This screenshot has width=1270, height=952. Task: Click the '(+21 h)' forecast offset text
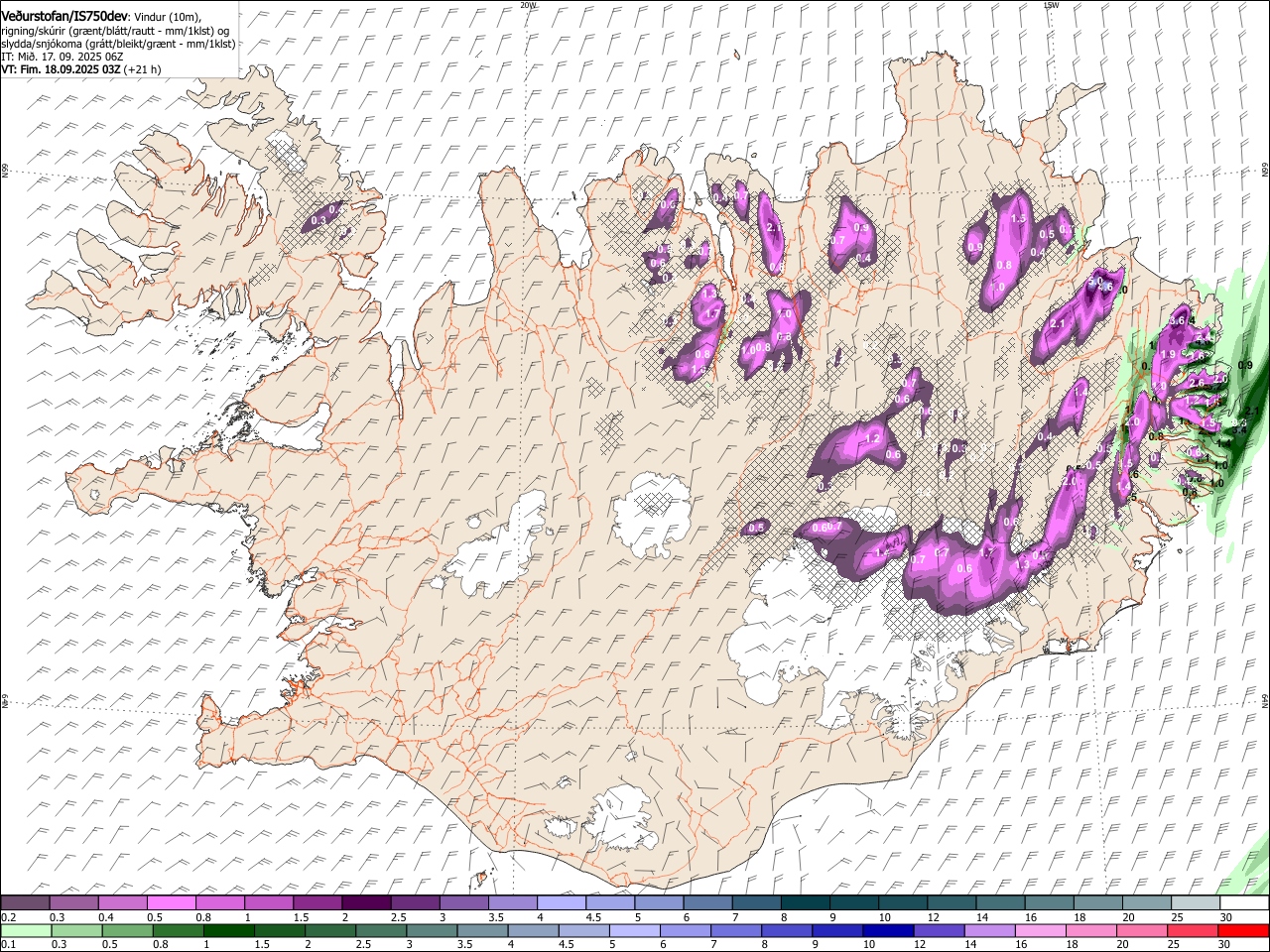click(x=144, y=69)
